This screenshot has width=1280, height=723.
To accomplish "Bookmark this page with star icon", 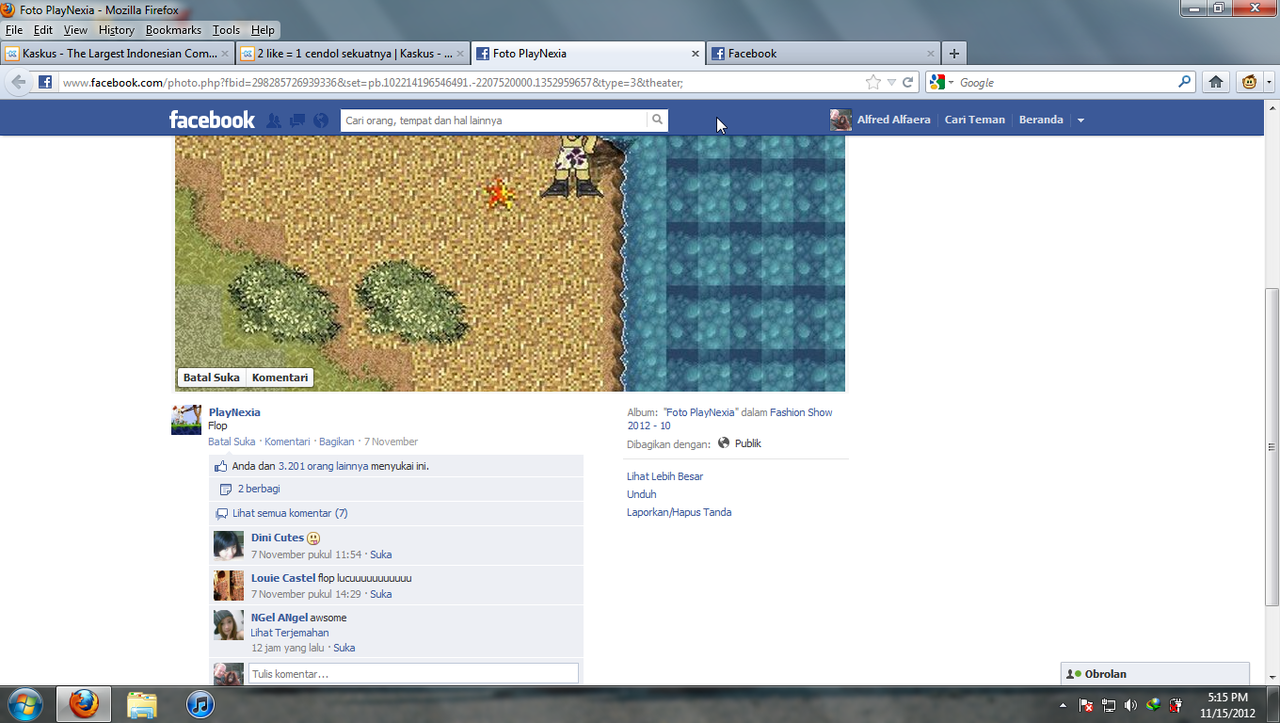I will coord(873,82).
